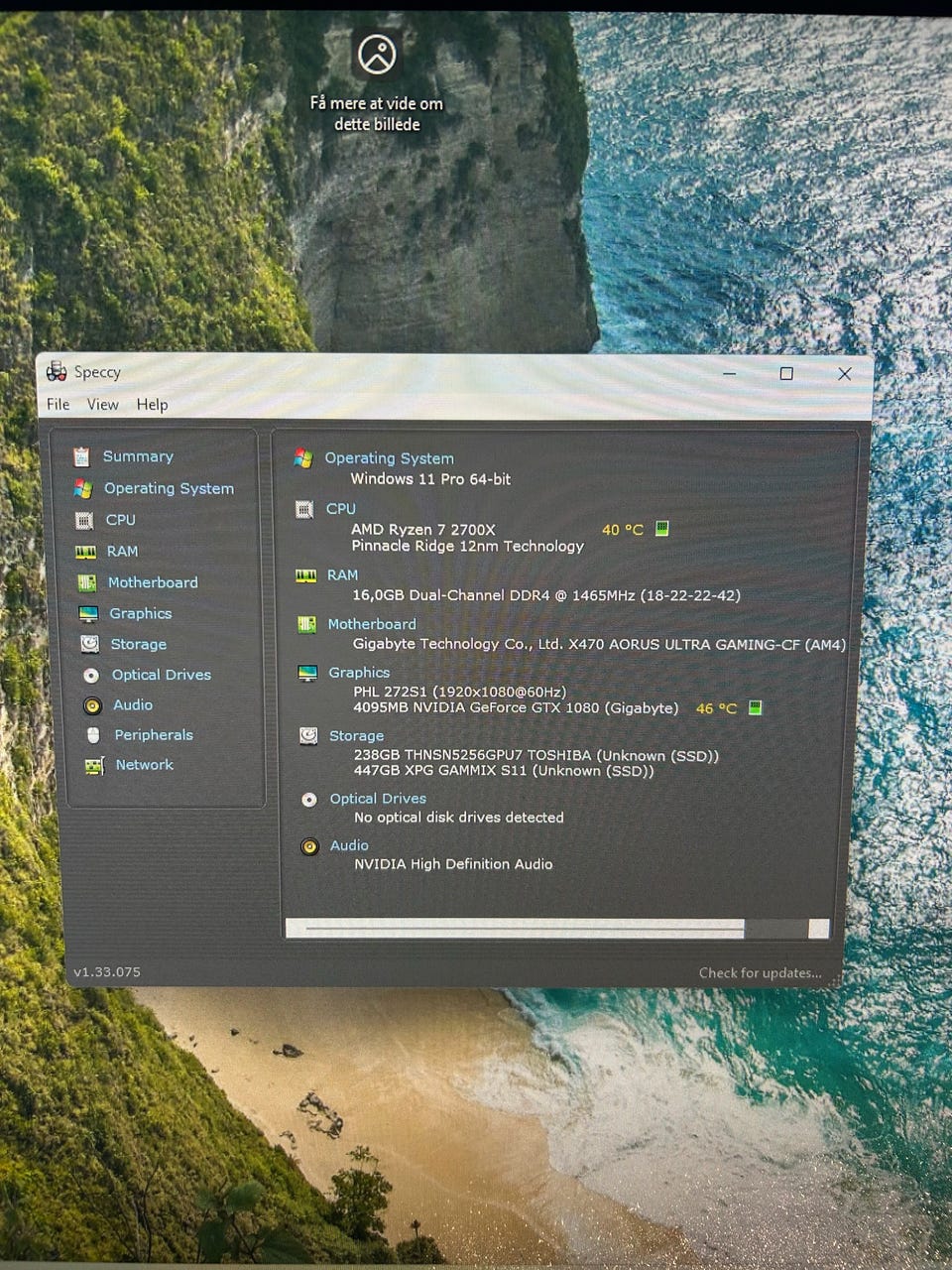The width and height of the screenshot is (952, 1270).
Task: Click the Storage drive icon in sidebar
Action: click(x=89, y=644)
